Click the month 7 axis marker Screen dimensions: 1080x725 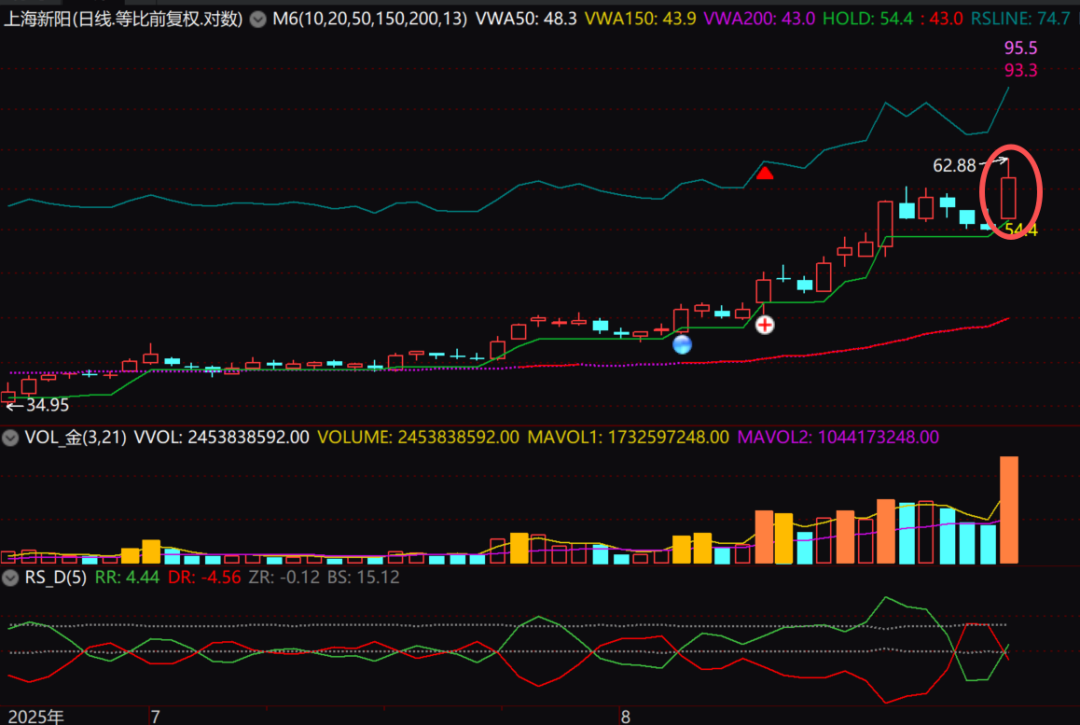[156, 717]
